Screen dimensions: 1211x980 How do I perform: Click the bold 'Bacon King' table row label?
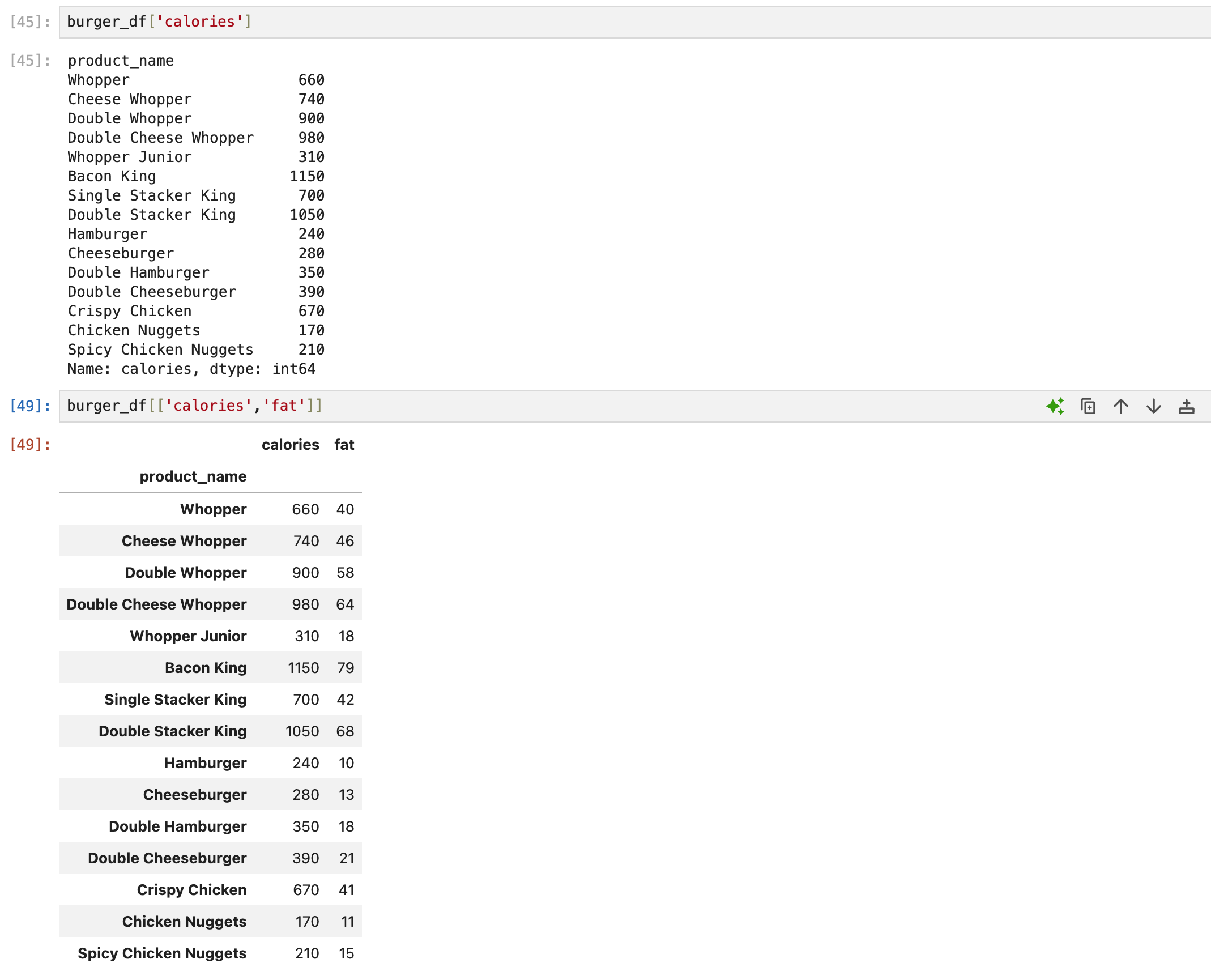206,668
